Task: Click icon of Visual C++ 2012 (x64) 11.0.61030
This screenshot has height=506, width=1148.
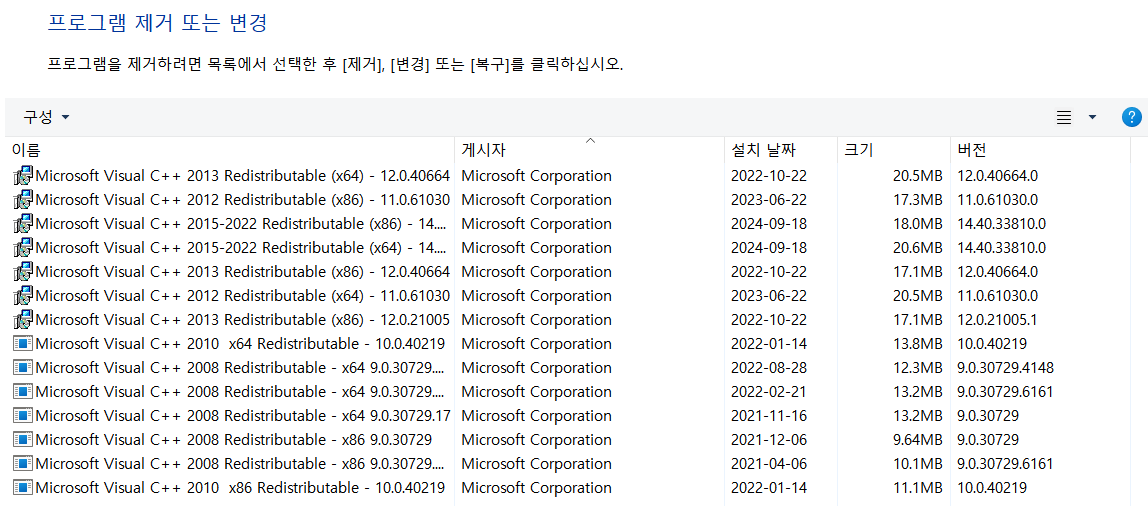Action: coord(23,296)
